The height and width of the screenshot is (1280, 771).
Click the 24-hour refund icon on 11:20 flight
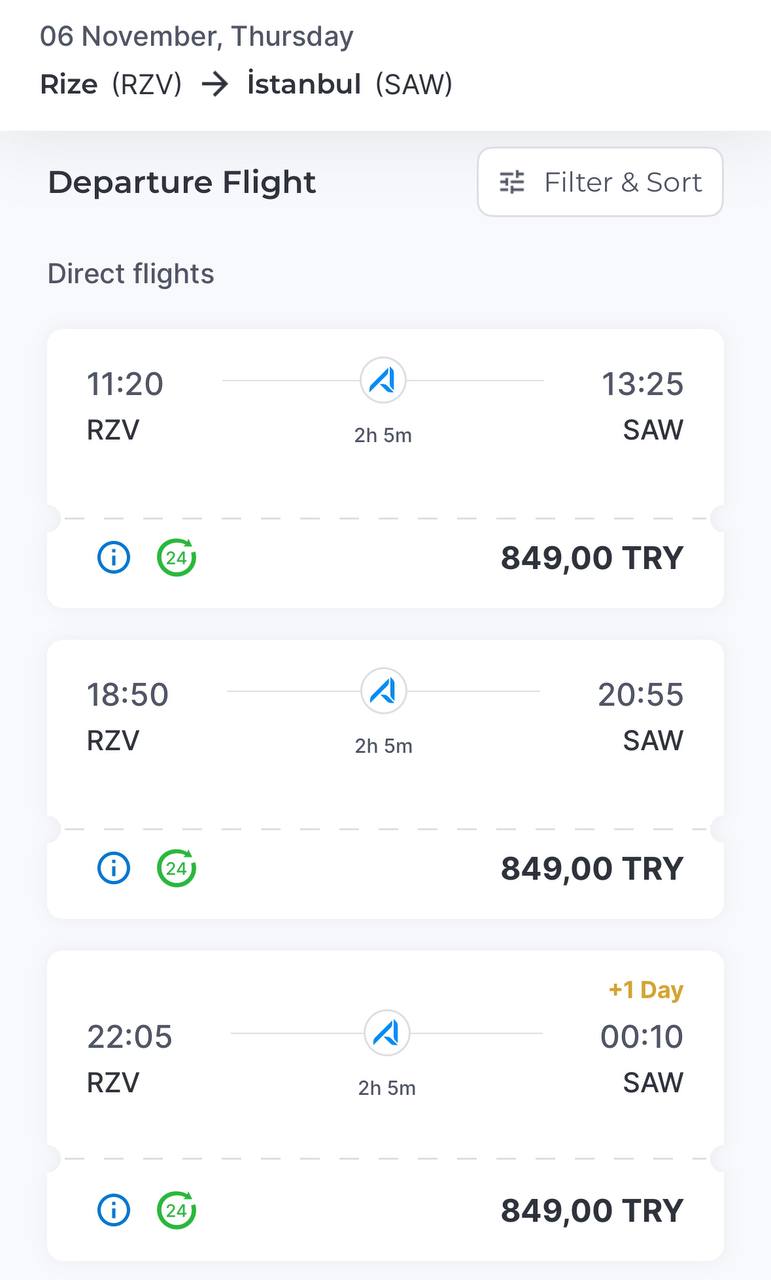click(177, 557)
